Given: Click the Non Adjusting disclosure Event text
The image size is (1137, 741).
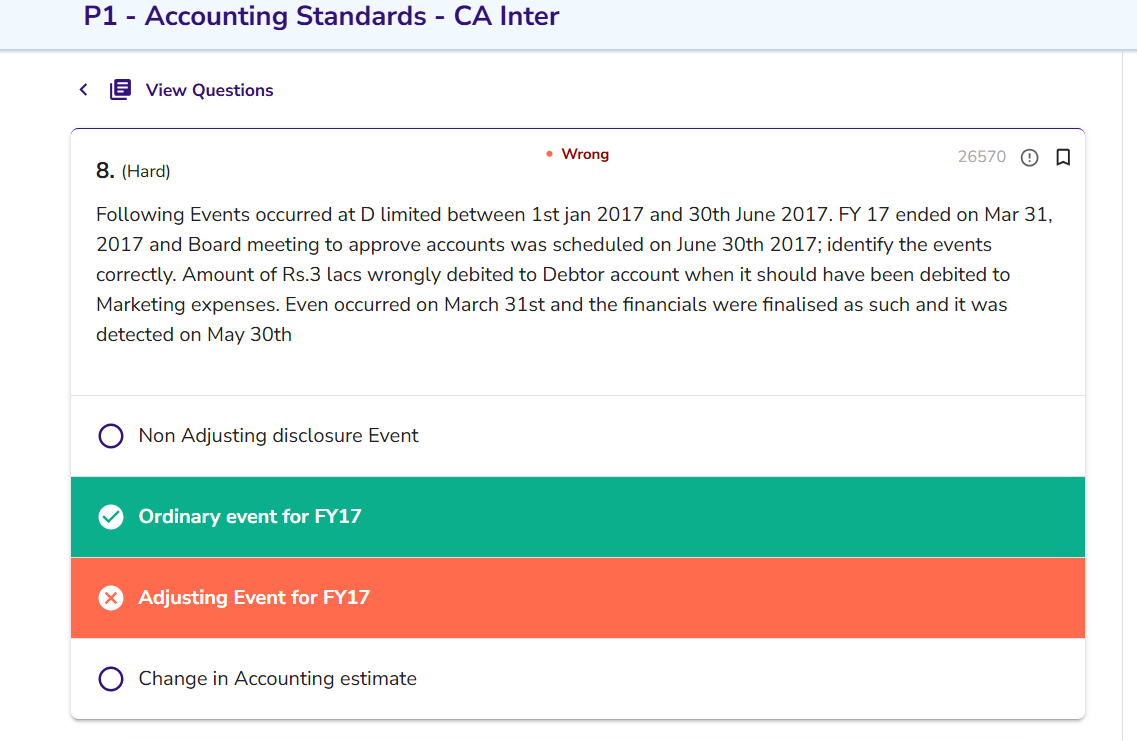Looking at the screenshot, I should coord(278,436).
